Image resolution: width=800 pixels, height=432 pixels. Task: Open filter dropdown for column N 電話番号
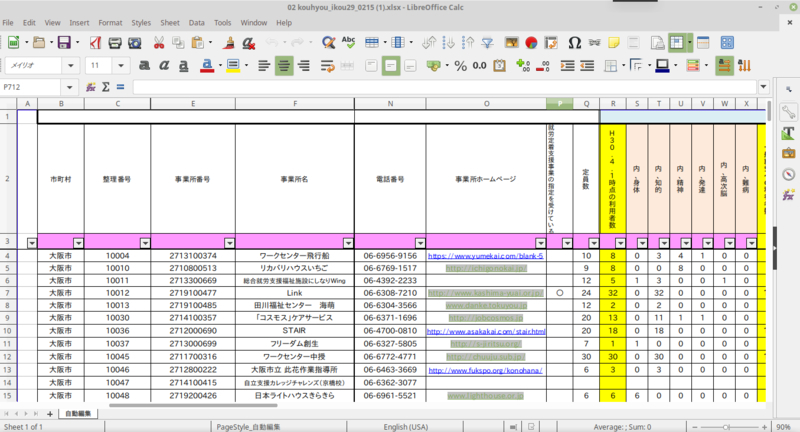pyautogui.click(x=420, y=243)
